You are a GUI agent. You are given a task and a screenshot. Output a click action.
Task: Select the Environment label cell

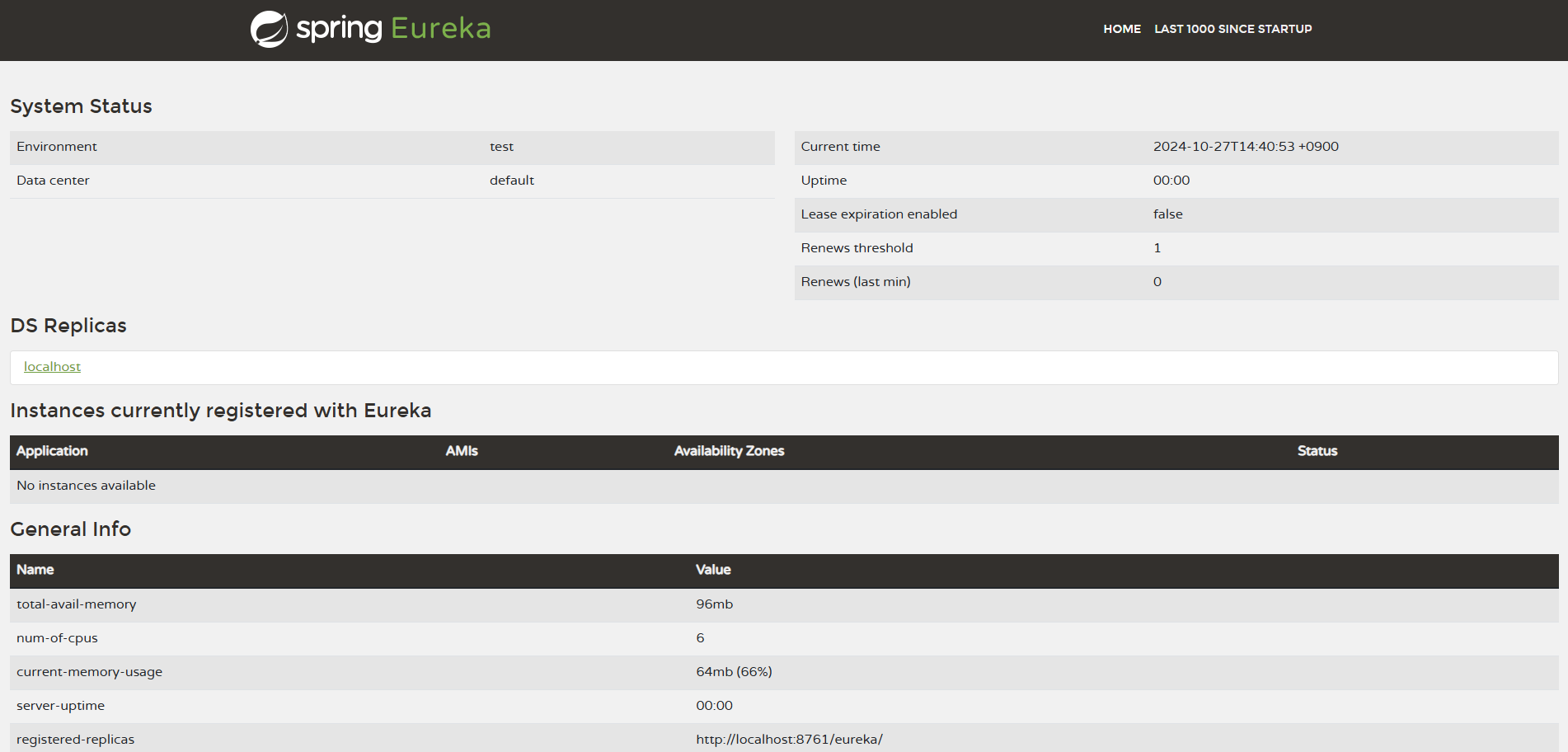pos(57,147)
